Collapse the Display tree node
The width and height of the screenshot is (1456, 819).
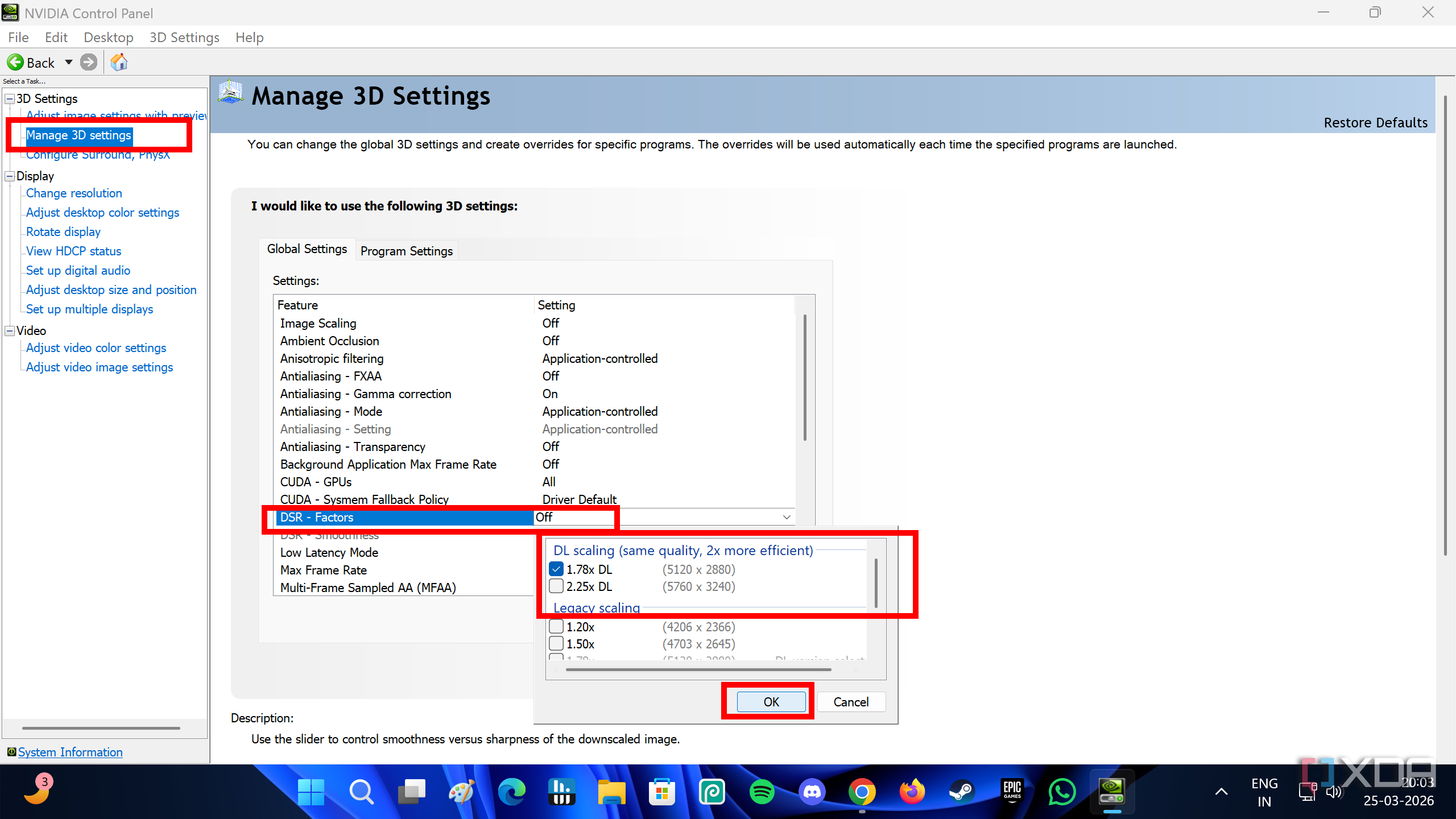[x=10, y=176]
